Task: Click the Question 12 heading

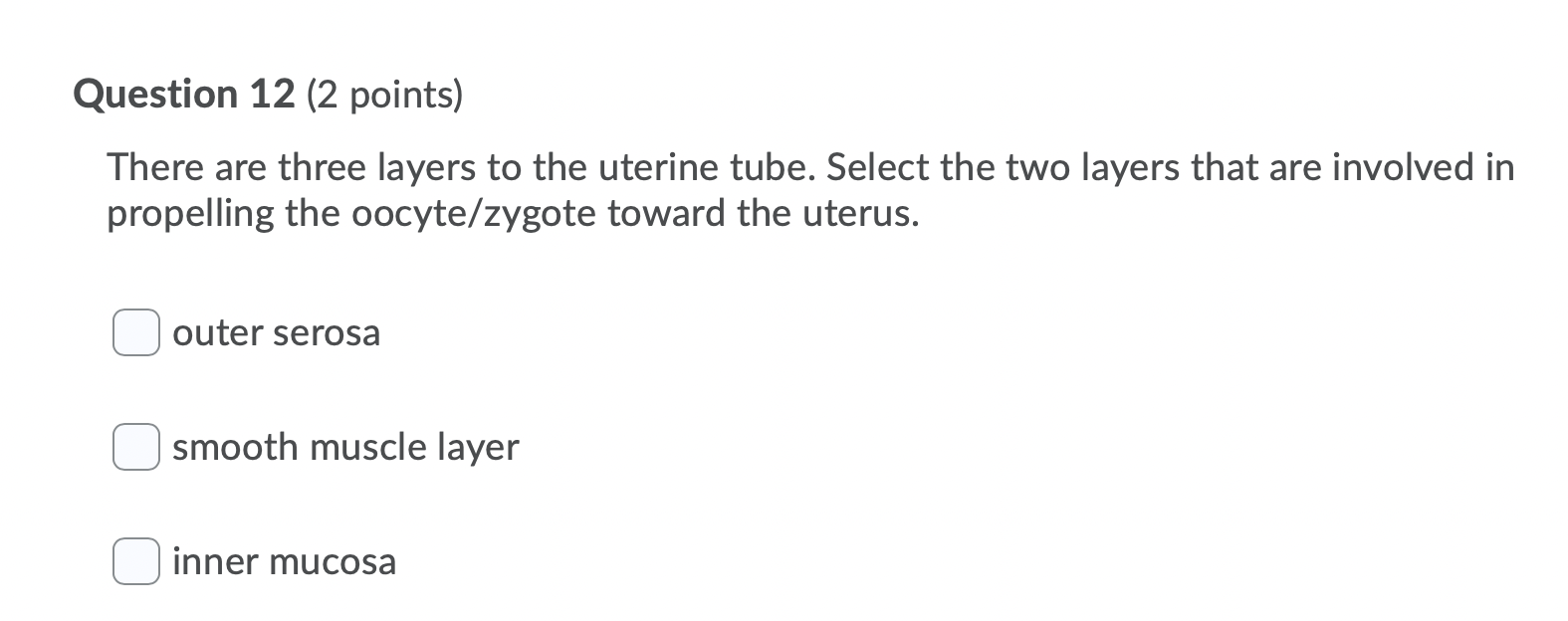Action: (x=270, y=94)
